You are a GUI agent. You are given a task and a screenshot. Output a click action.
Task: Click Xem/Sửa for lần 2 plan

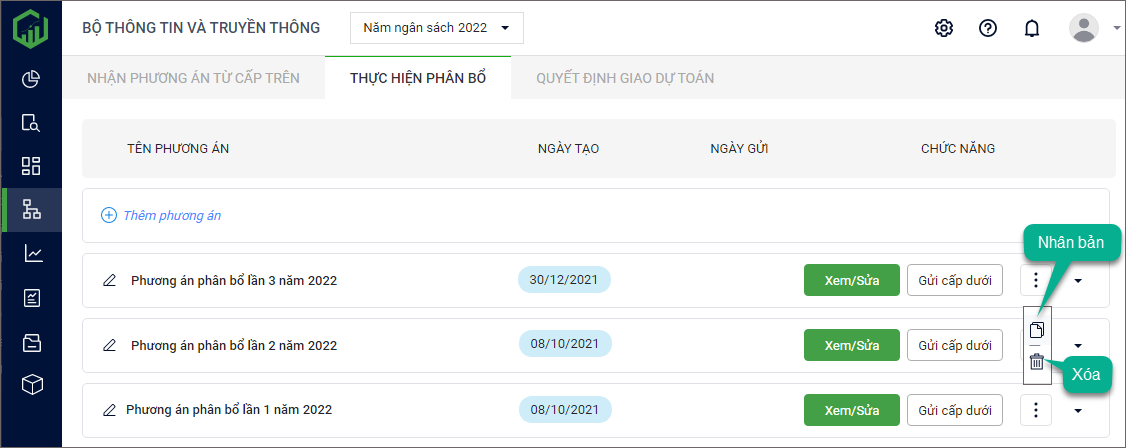click(852, 345)
